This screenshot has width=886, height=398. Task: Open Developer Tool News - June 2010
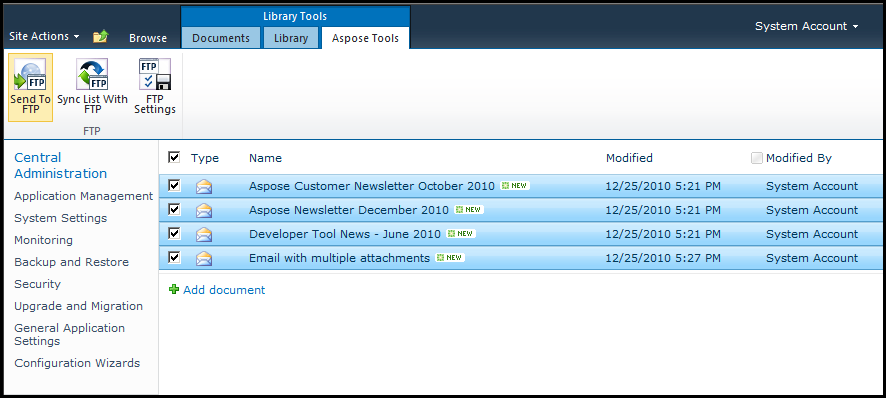(x=345, y=234)
